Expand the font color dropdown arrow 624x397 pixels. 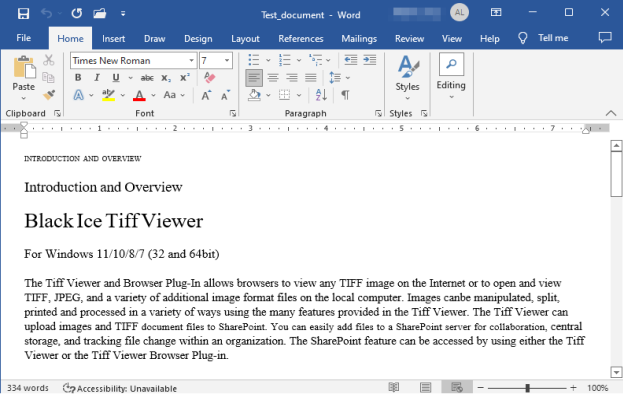click(x=153, y=95)
